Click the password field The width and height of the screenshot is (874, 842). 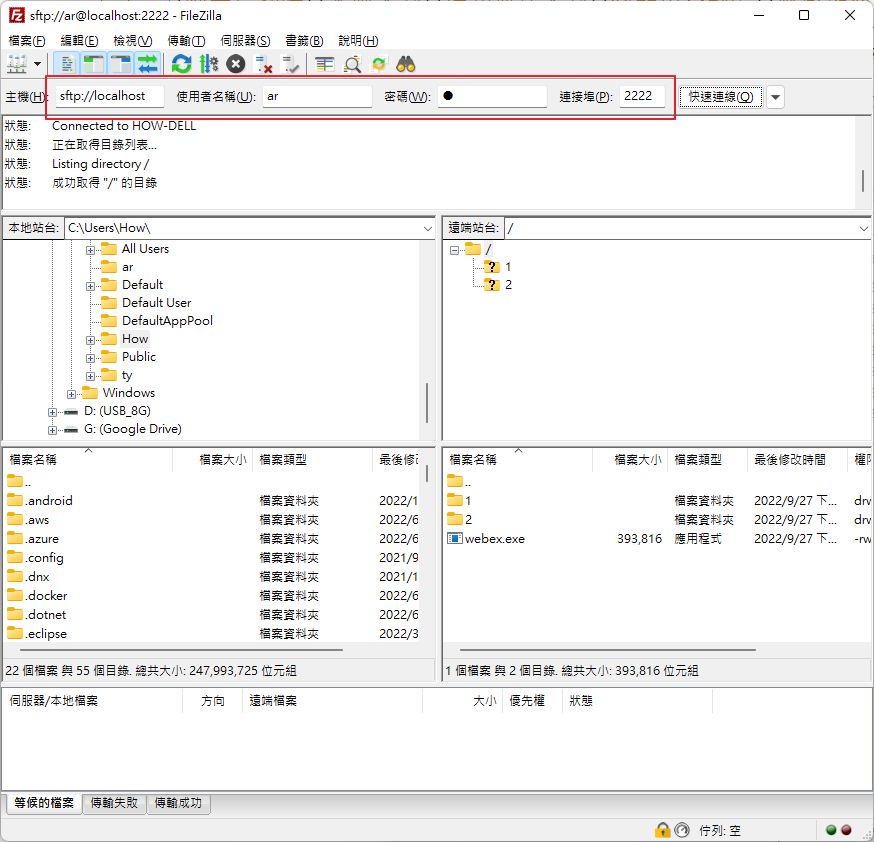click(x=492, y=96)
